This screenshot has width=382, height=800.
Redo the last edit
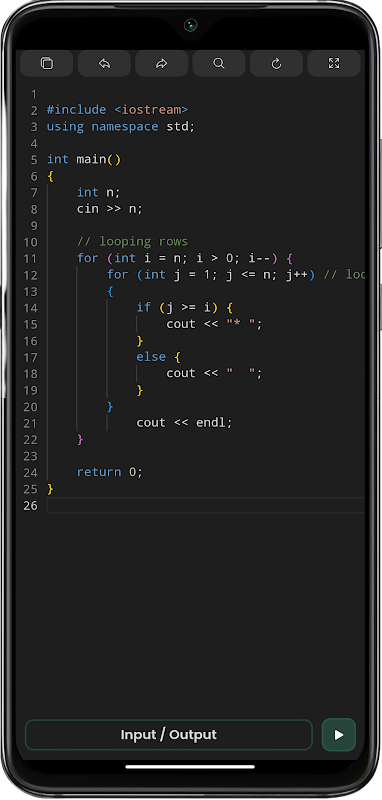pos(162,63)
